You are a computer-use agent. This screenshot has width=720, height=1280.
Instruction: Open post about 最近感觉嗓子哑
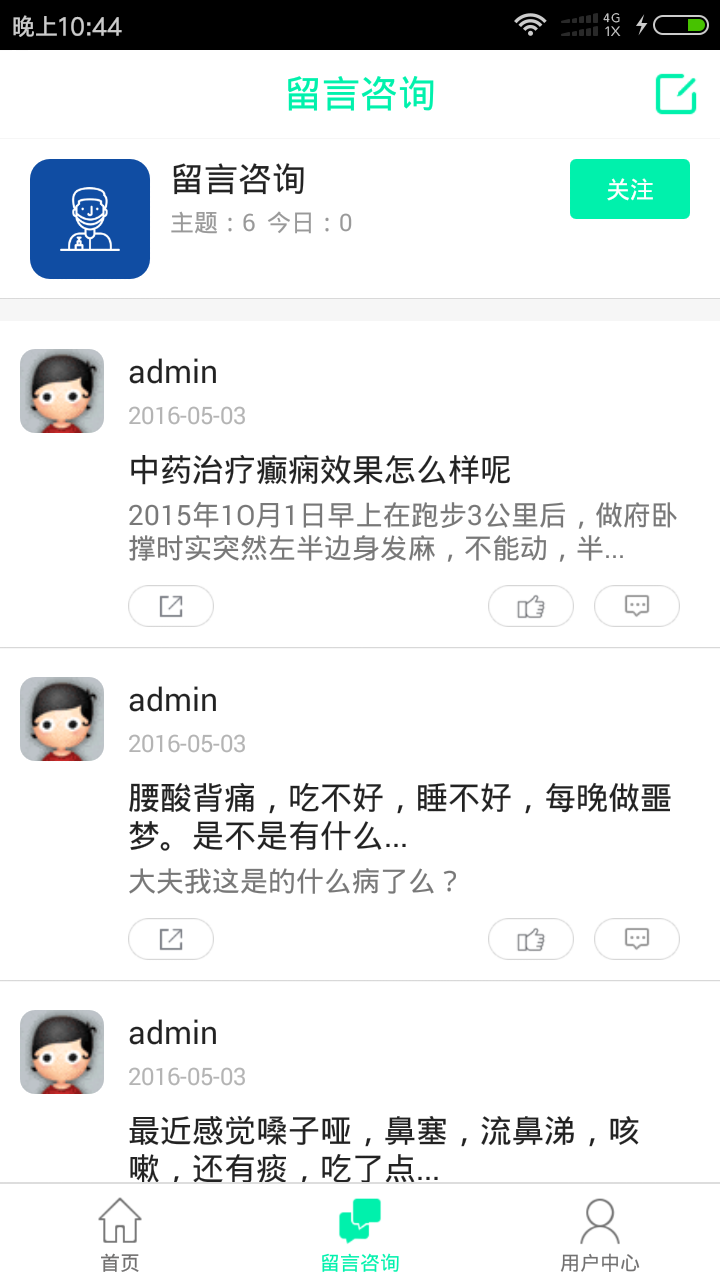coord(384,1148)
